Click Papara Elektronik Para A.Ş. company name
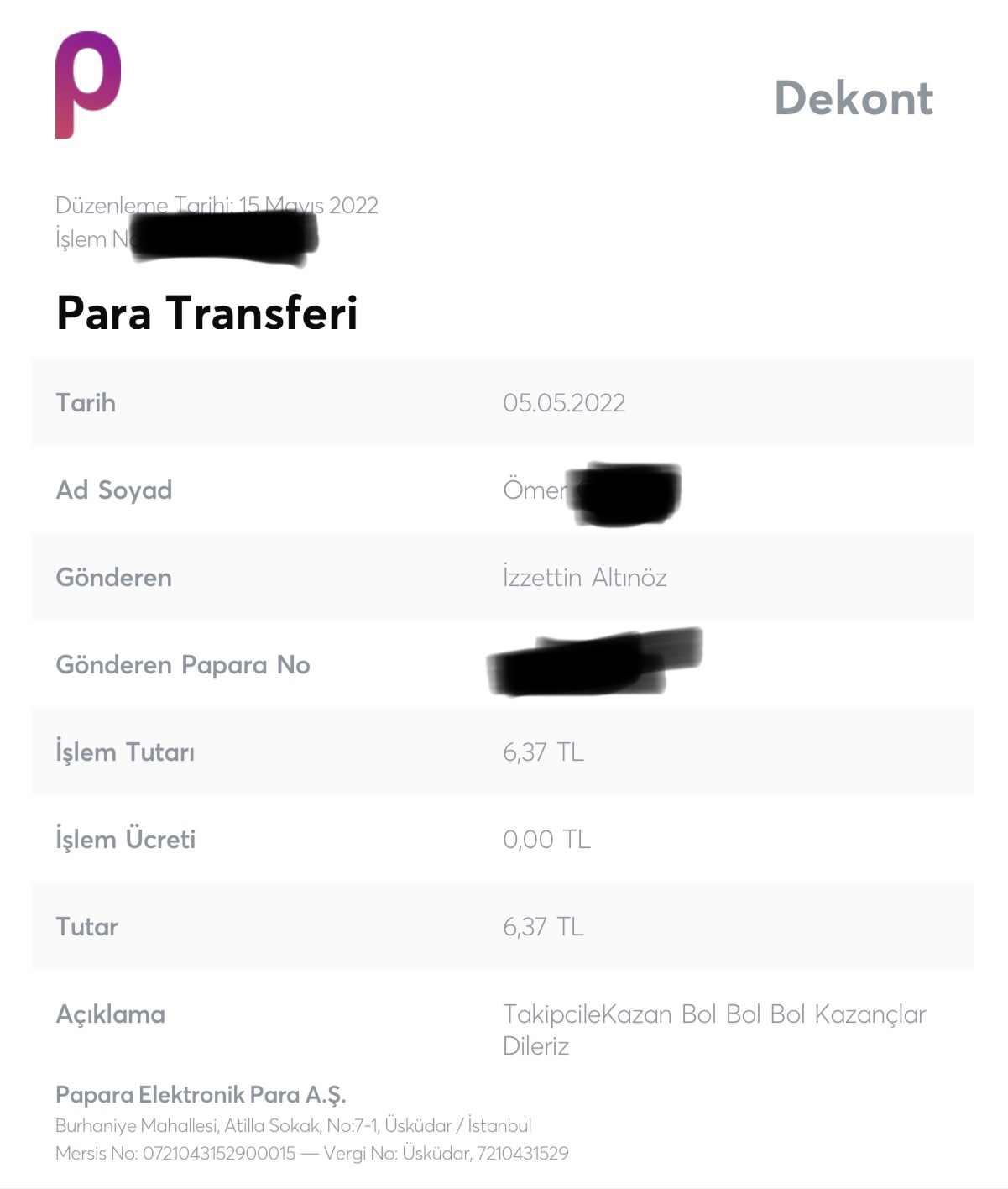Screen dimensions: 1008x1189 (x=201, y=1095)
